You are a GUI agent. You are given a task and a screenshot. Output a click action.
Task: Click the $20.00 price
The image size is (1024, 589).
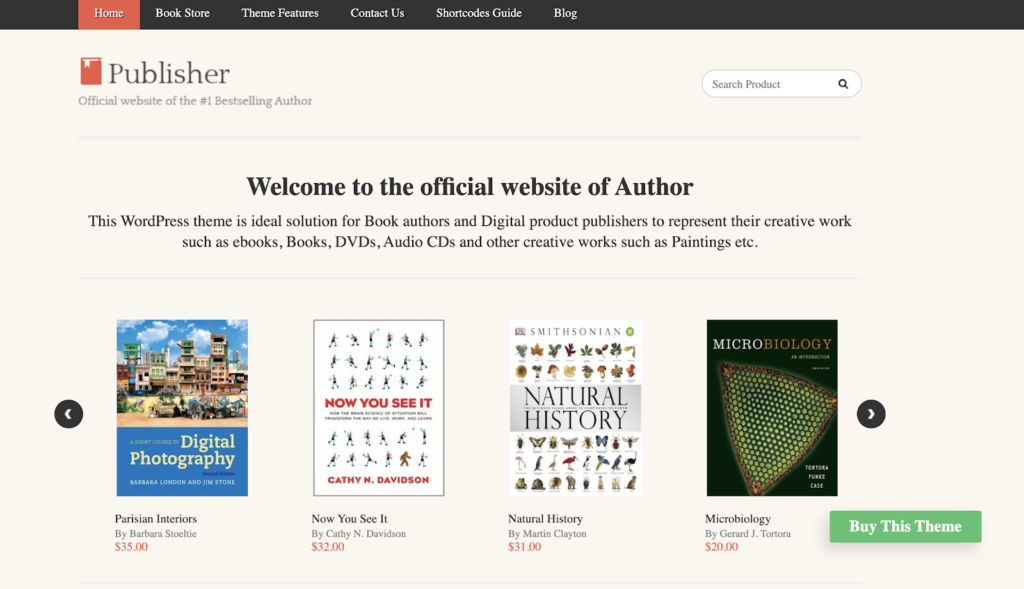721,547
